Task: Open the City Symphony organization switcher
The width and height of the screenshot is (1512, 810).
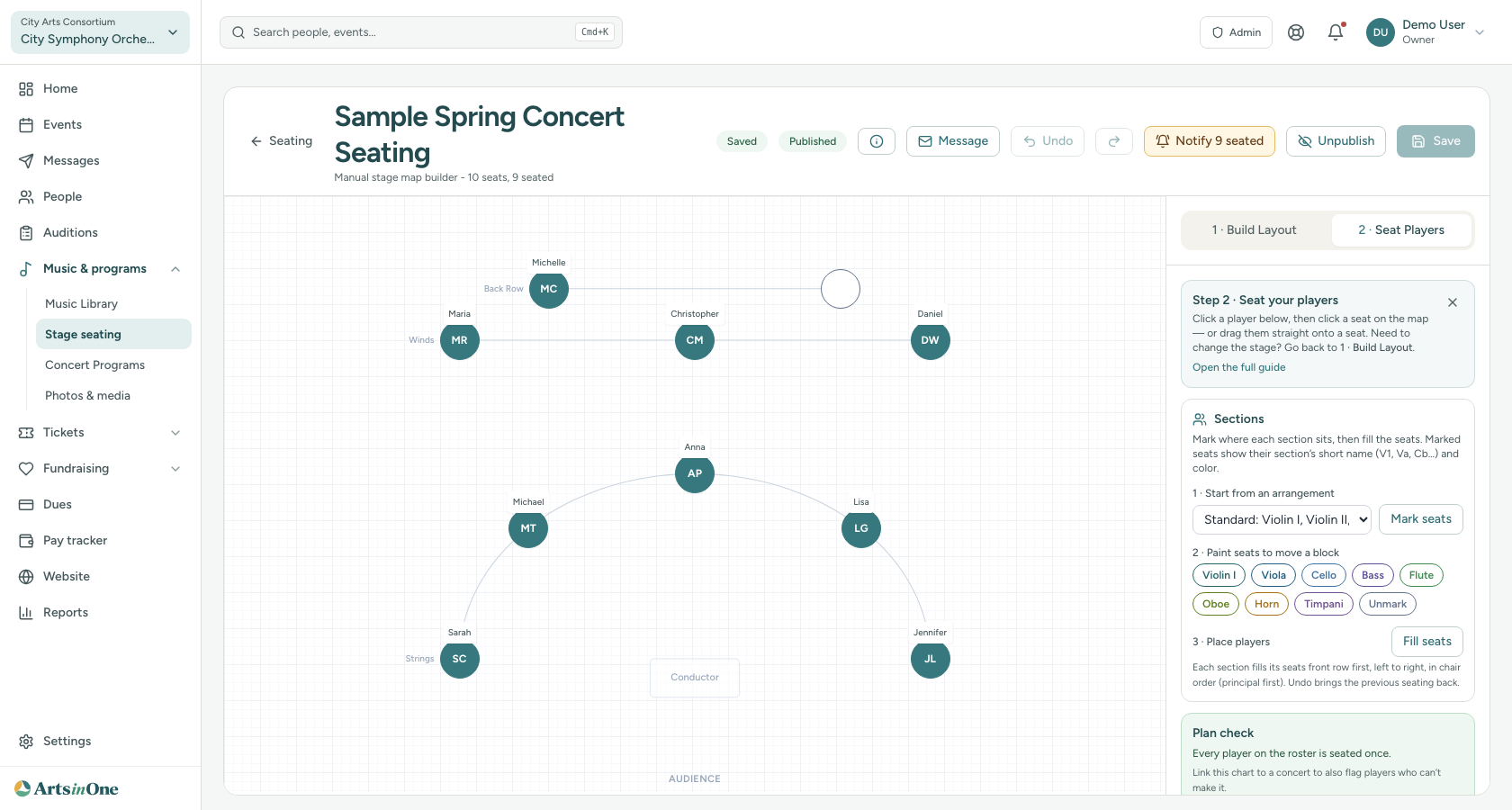Action: click(100, 32)
